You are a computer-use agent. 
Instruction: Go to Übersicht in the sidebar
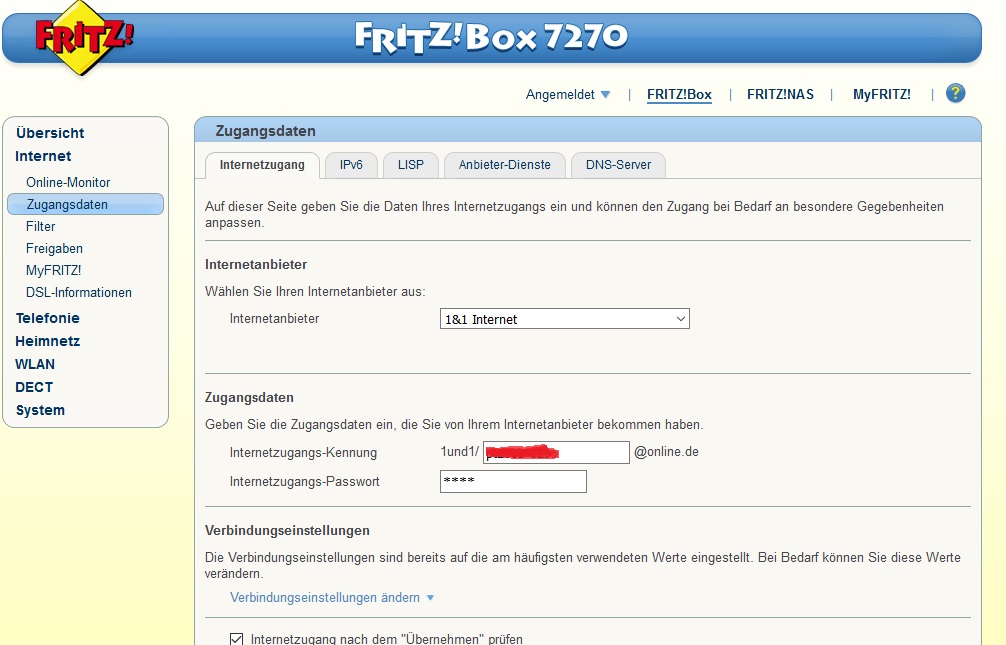click(50, 133)
